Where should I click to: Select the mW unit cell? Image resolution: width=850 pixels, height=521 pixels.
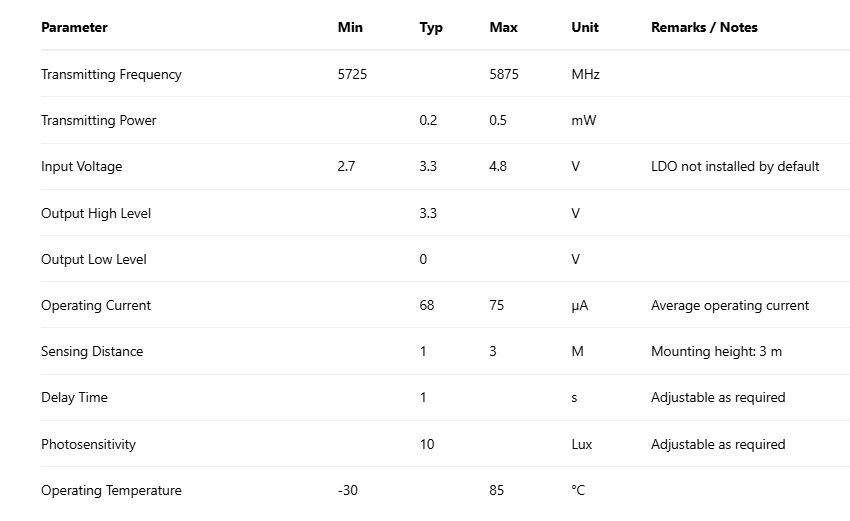click(582, 120)
